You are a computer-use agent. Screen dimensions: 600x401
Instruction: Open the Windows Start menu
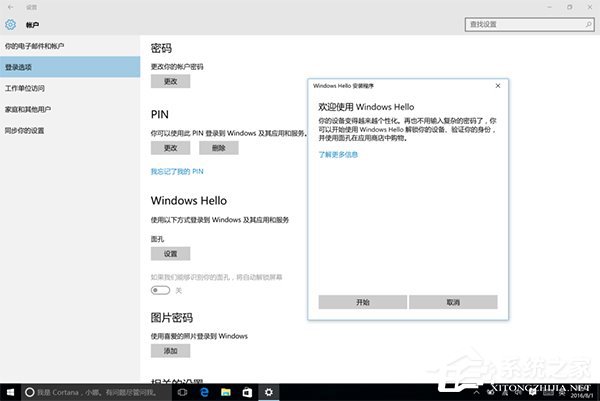click(10, 392)
